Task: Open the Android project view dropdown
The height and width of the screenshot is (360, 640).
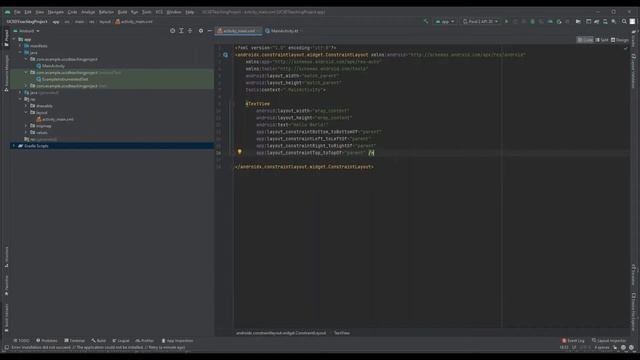Action: 27,31
